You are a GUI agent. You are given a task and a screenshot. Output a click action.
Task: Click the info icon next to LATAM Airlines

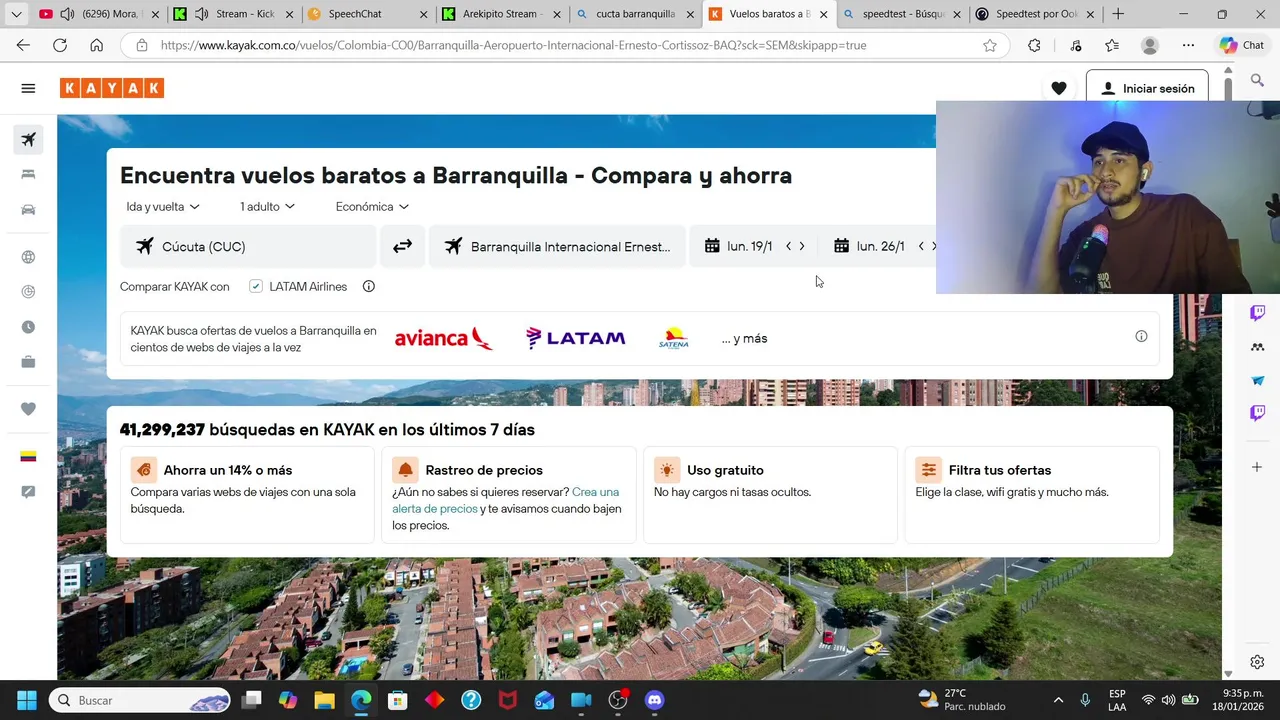coord(368,286)
